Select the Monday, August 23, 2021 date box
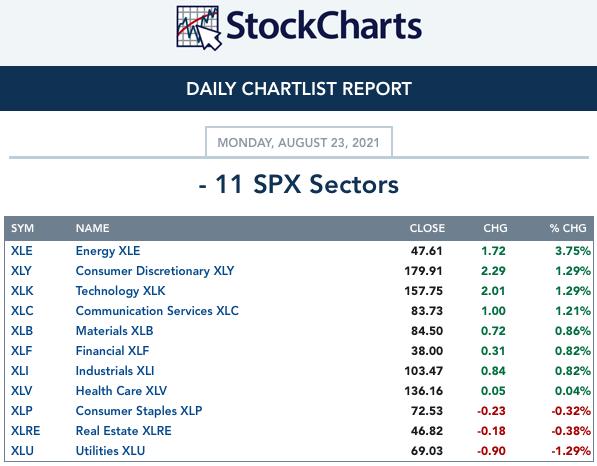 (298, 142)
